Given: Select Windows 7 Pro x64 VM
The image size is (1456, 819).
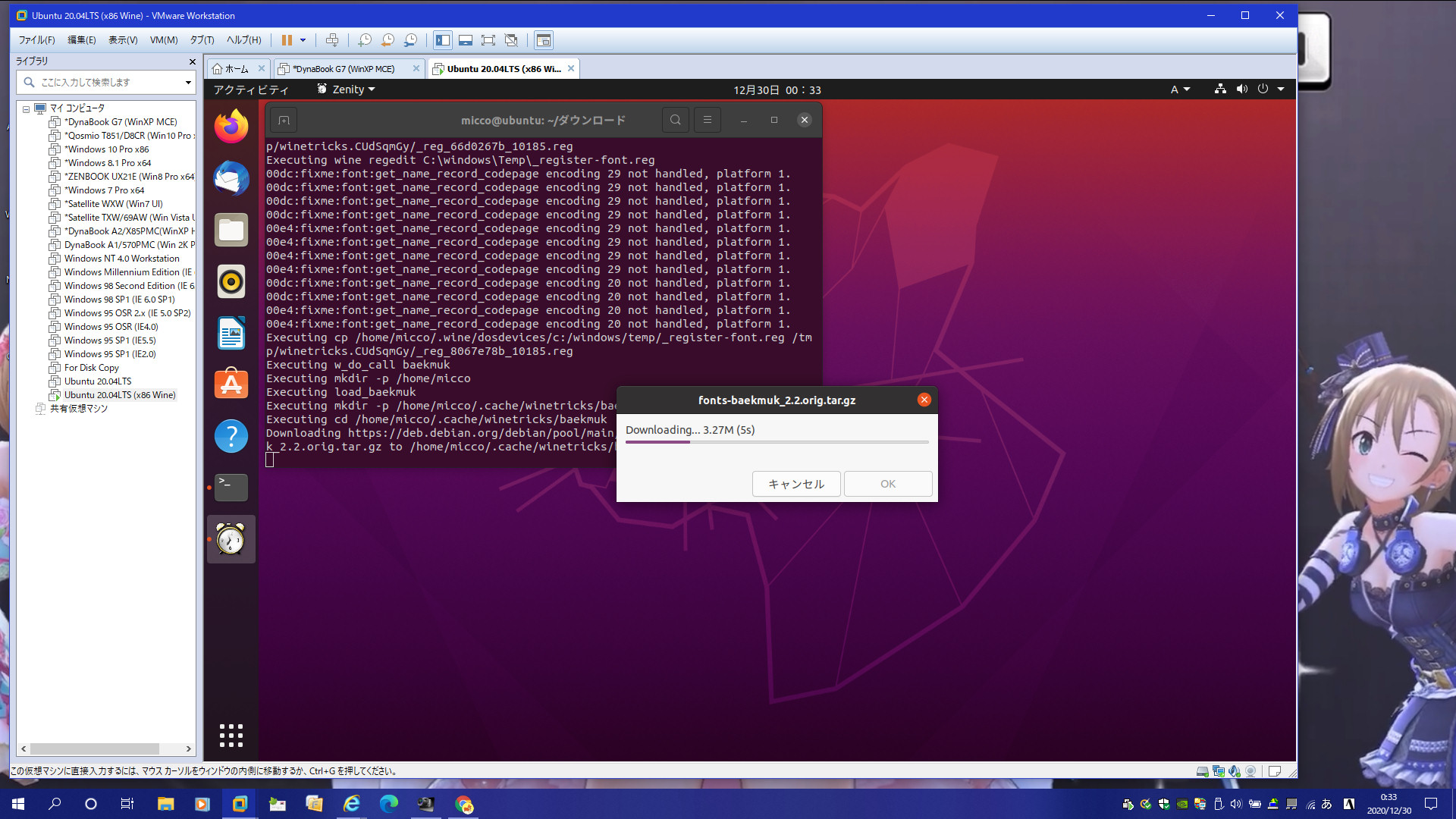Looking at the screenshot, I should [x=104, y=190].
